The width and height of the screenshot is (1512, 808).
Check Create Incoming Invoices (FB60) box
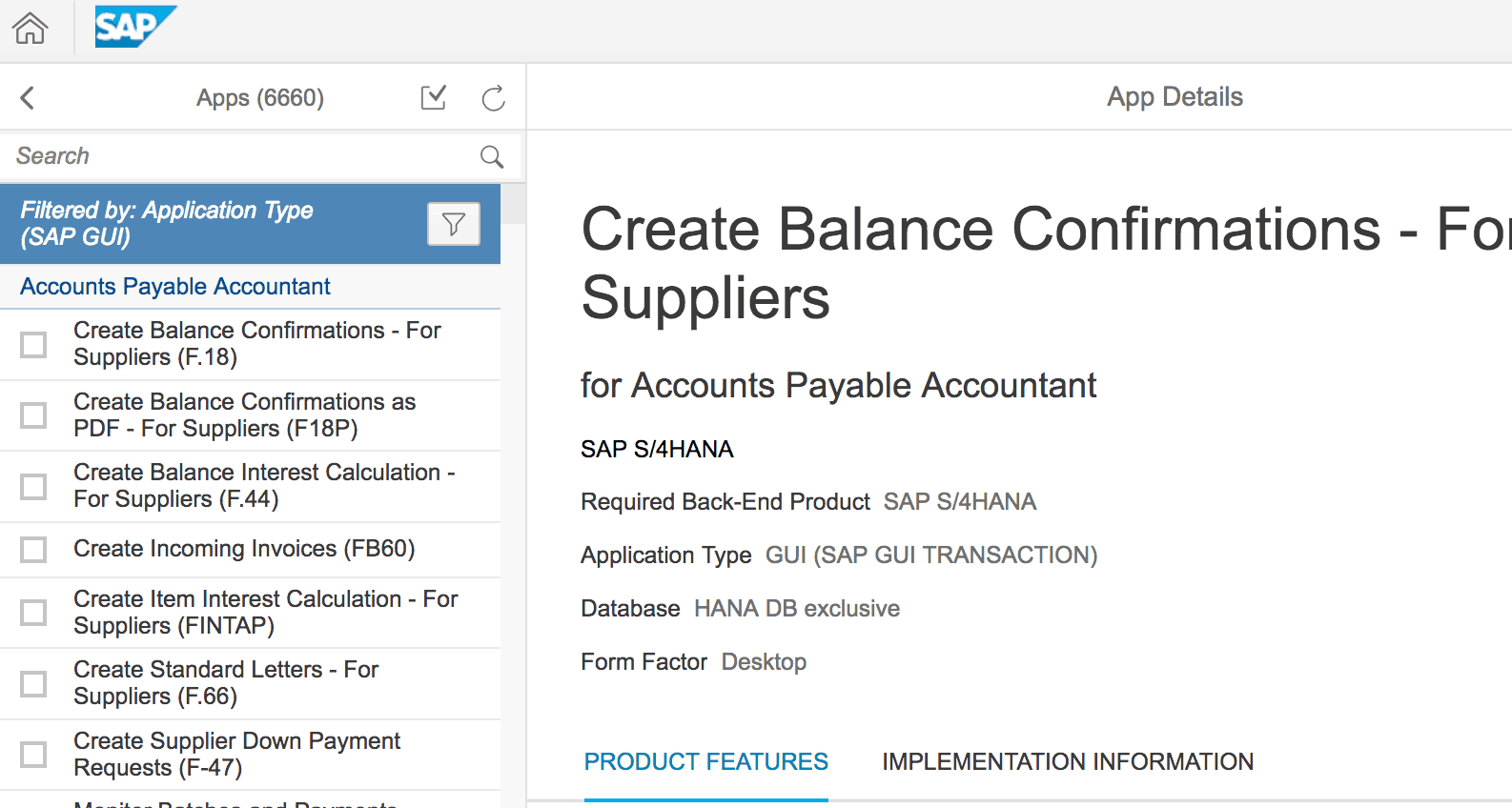click(33, 550)
